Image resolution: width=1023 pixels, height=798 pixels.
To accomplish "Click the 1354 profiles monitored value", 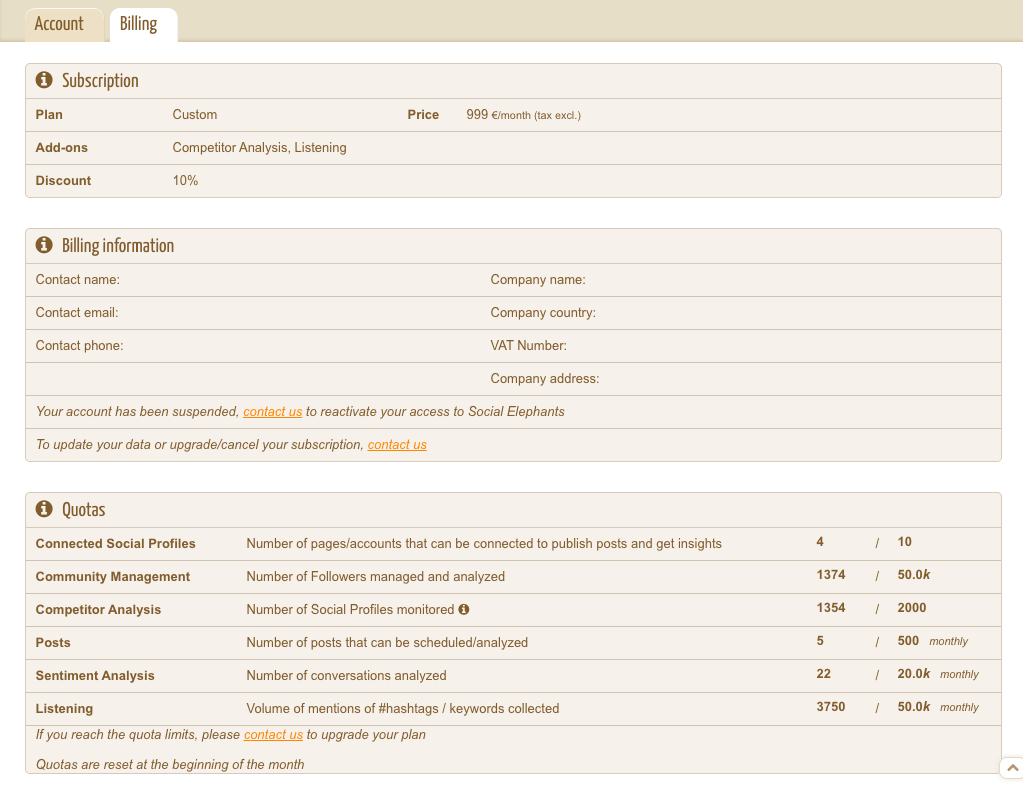I will click(x=831, y=607).
